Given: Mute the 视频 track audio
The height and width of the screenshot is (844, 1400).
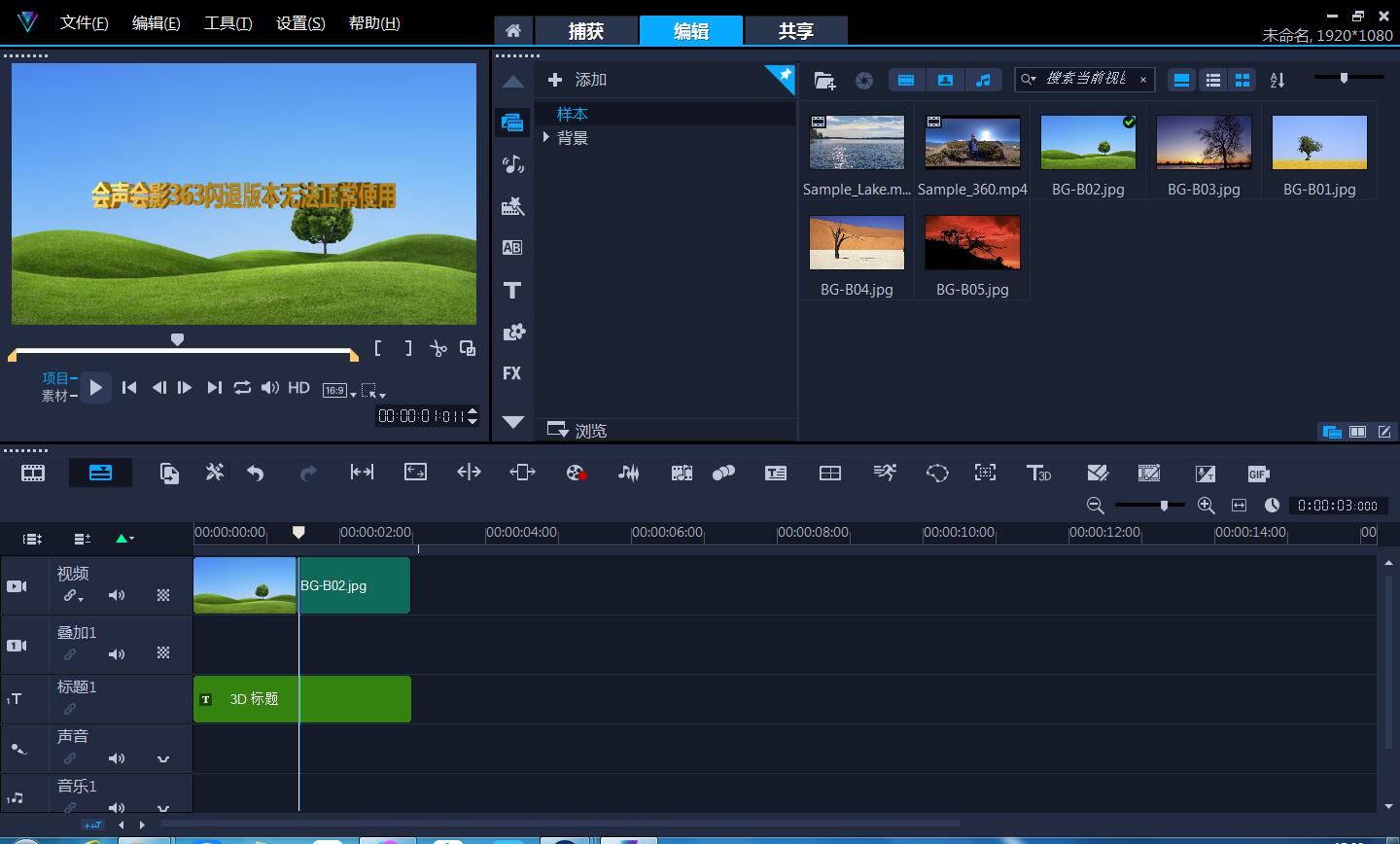Looking at the screenshot, I should pos(117,595).
